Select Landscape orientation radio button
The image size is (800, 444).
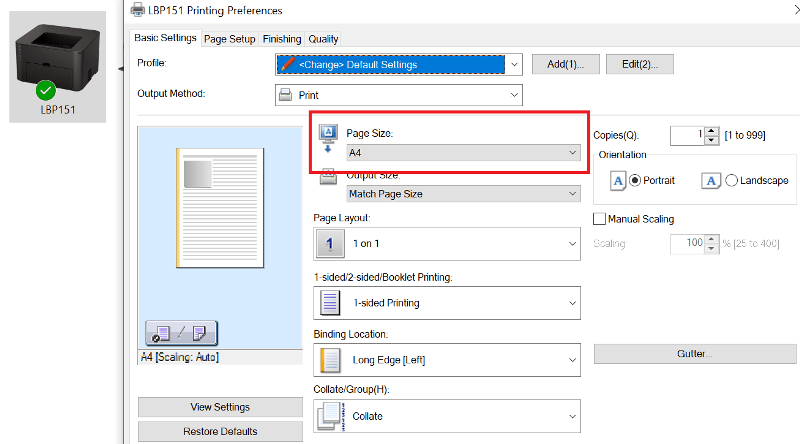[731, 181]
